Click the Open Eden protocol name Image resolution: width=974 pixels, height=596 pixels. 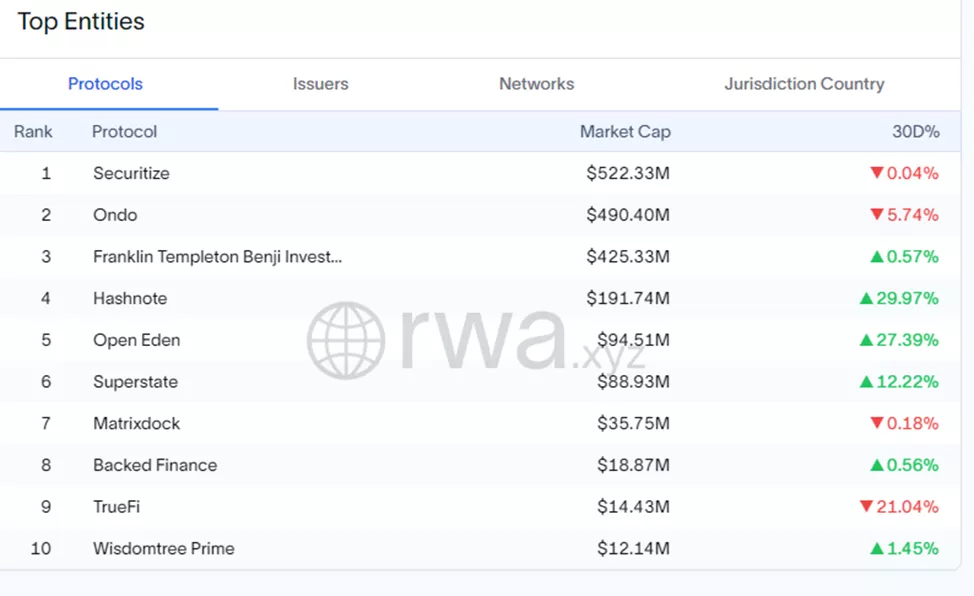[136, 340]
